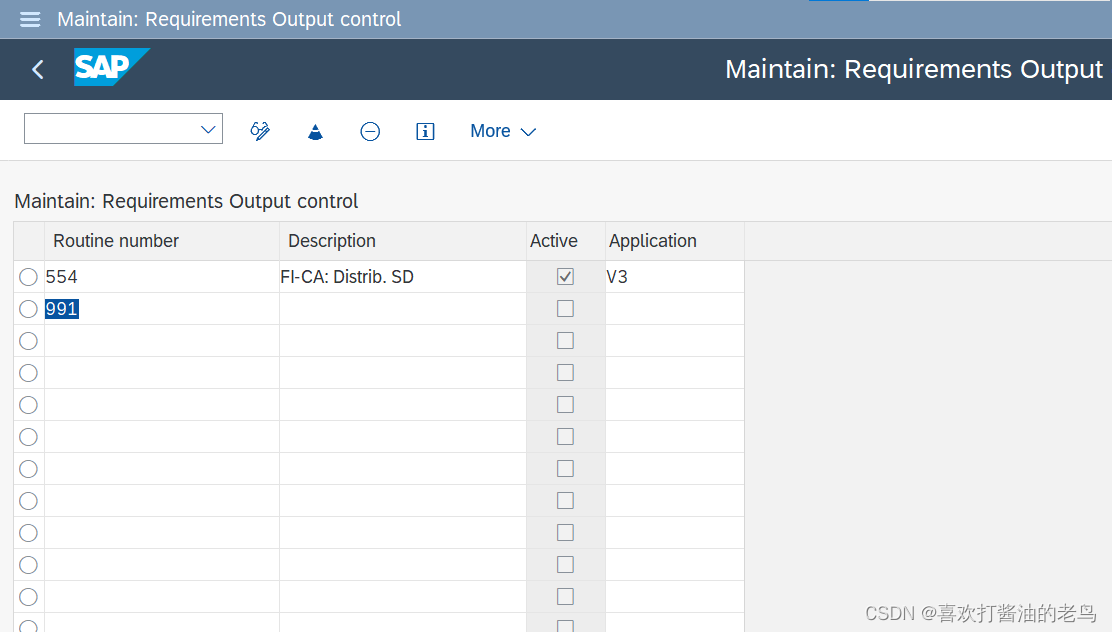Image resolution: width=1112 pixels, height=632 pixels.
Task: Select radio button for routine 554
Action: (x=28, y=277)
